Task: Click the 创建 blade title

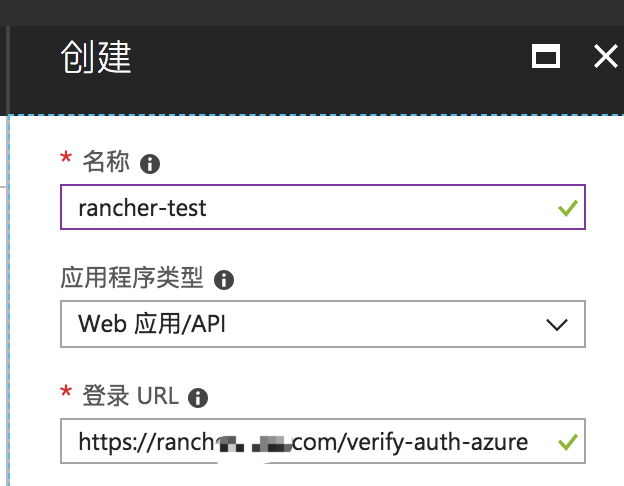Action: pyautogui.click(x=96, y=57)
